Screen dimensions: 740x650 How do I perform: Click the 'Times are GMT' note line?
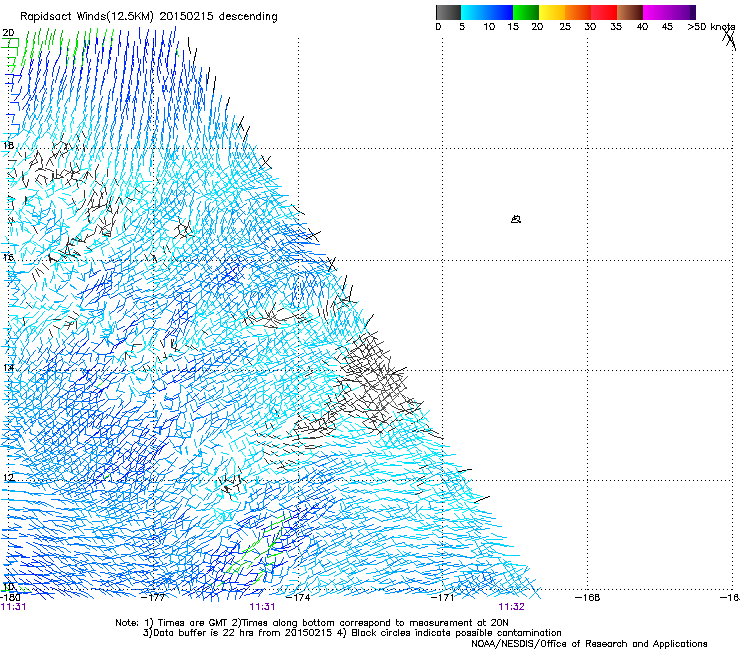[312, 623]
